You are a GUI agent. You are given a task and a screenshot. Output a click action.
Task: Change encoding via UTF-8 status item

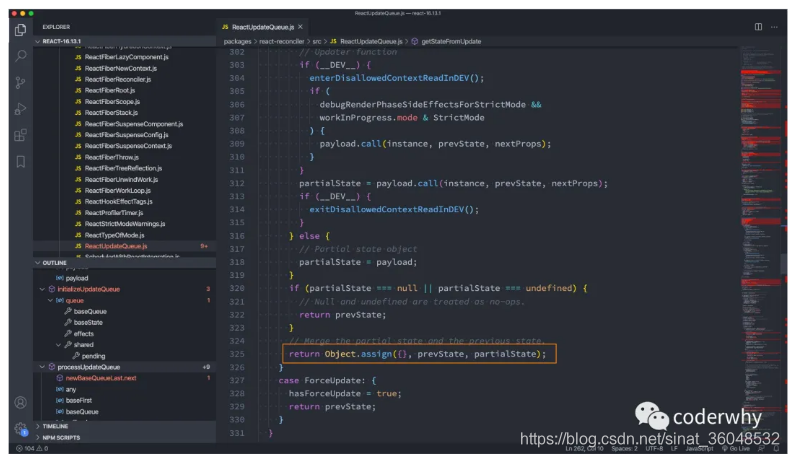[654, 448]
